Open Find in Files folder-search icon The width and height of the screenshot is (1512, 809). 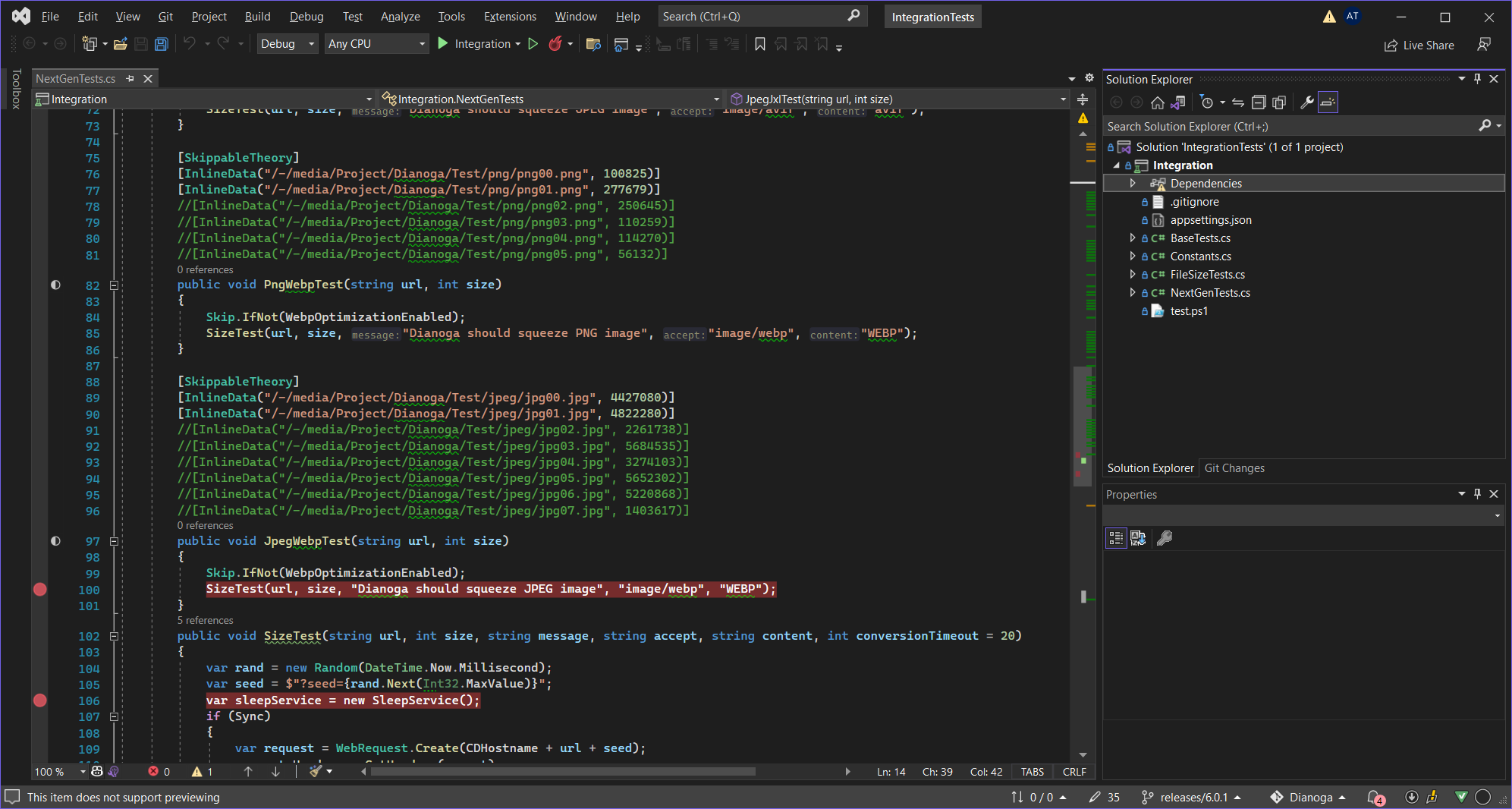[x=593, y=44]
